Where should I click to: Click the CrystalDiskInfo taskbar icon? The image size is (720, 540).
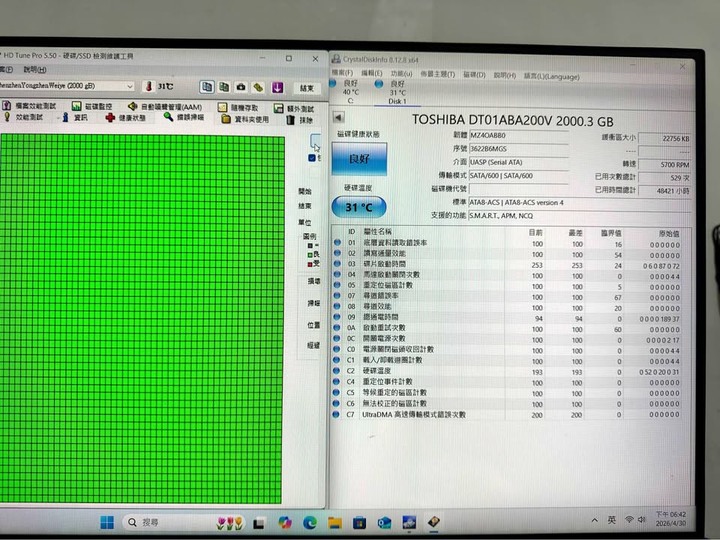[x=409, y=522]
